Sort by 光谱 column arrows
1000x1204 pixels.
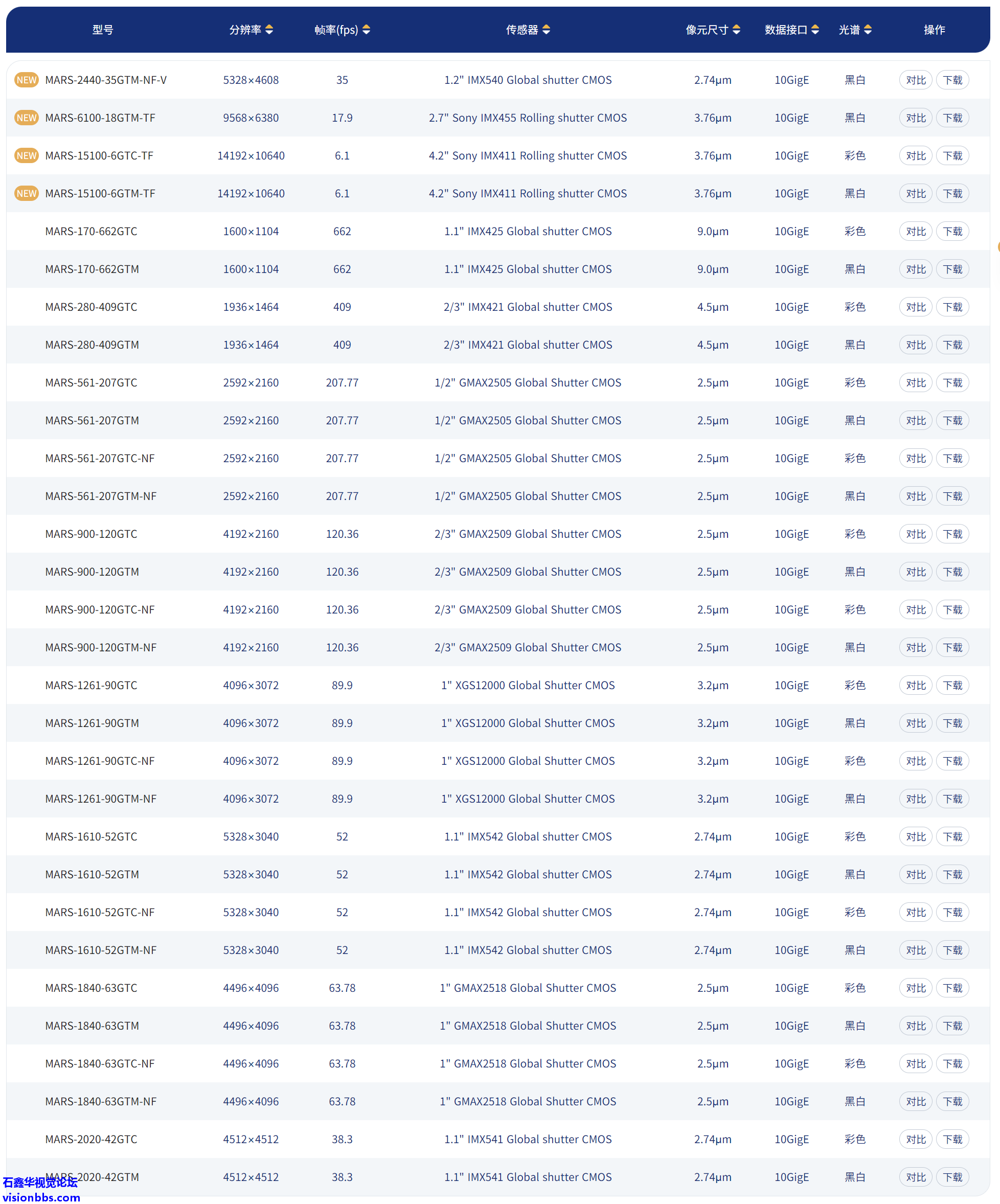point(868,30)
